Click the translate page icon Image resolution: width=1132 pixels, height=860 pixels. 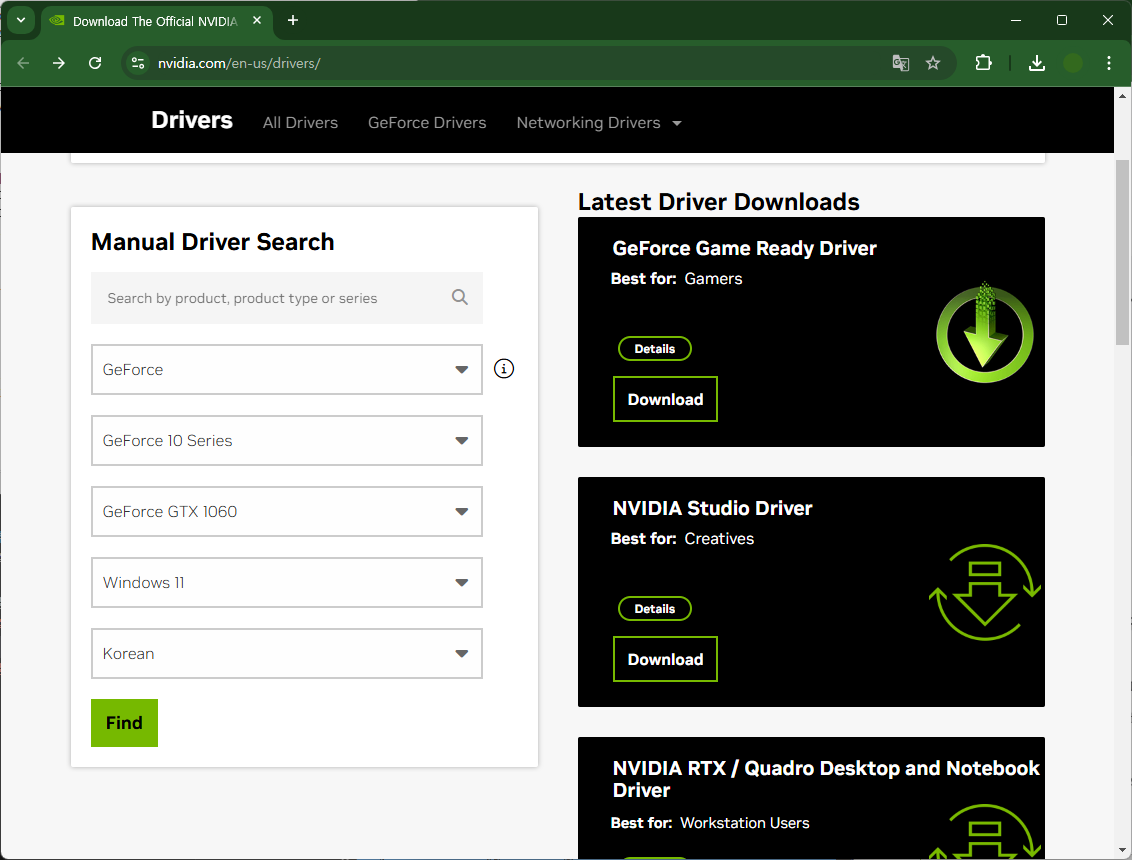[x=900, y=64]
